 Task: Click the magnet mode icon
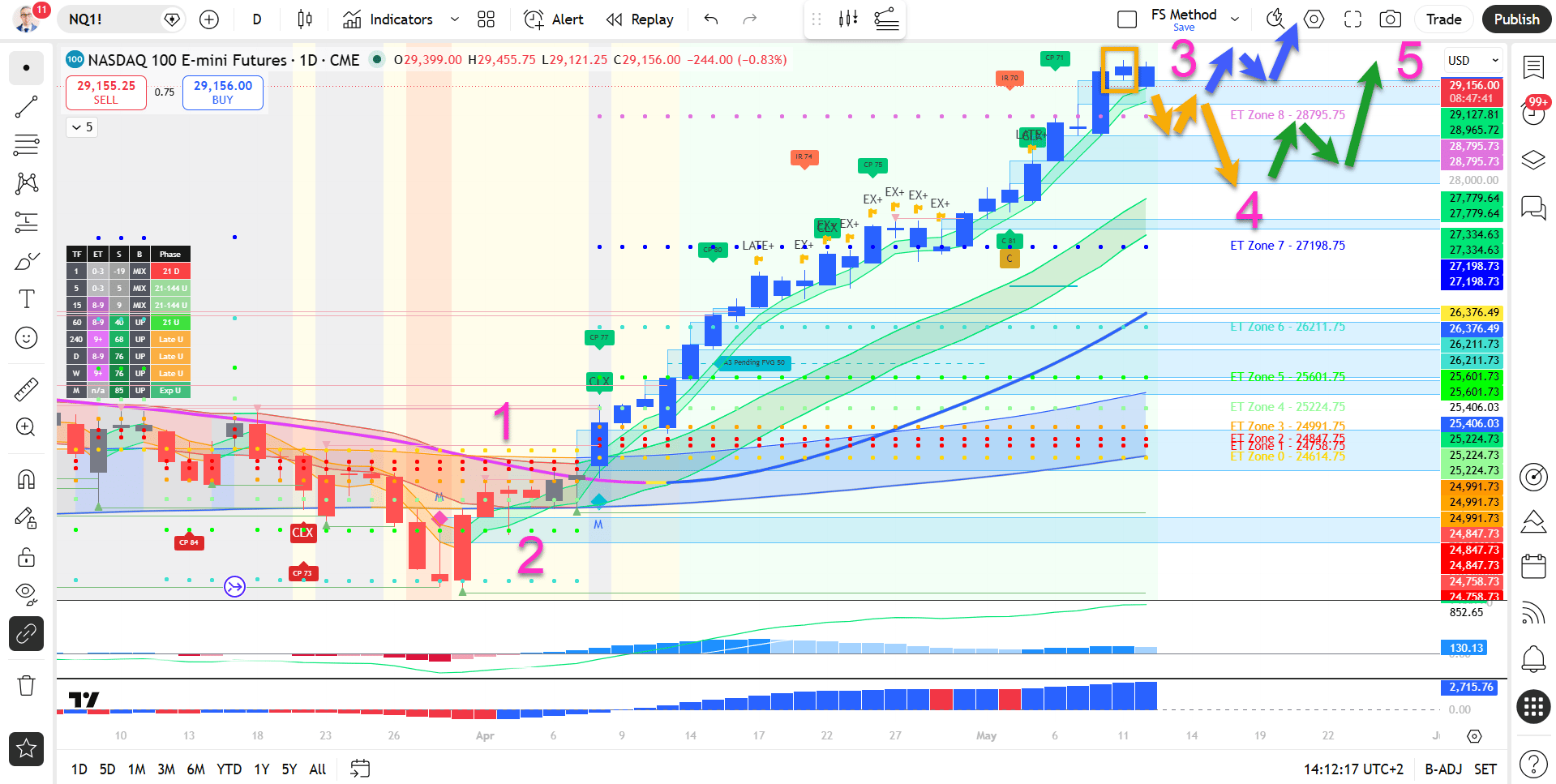26,479
